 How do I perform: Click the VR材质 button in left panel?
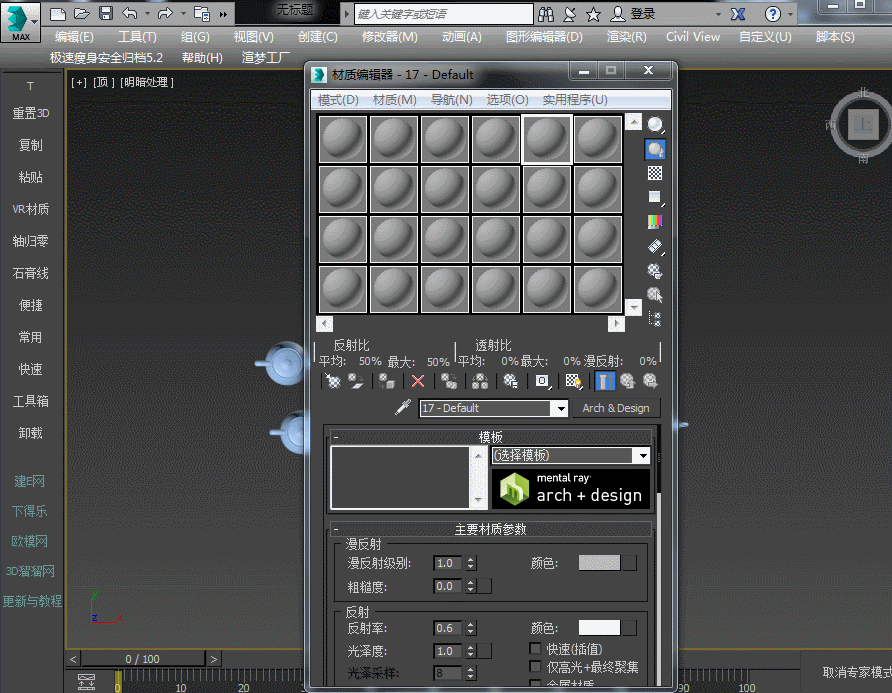coord(30,209)
